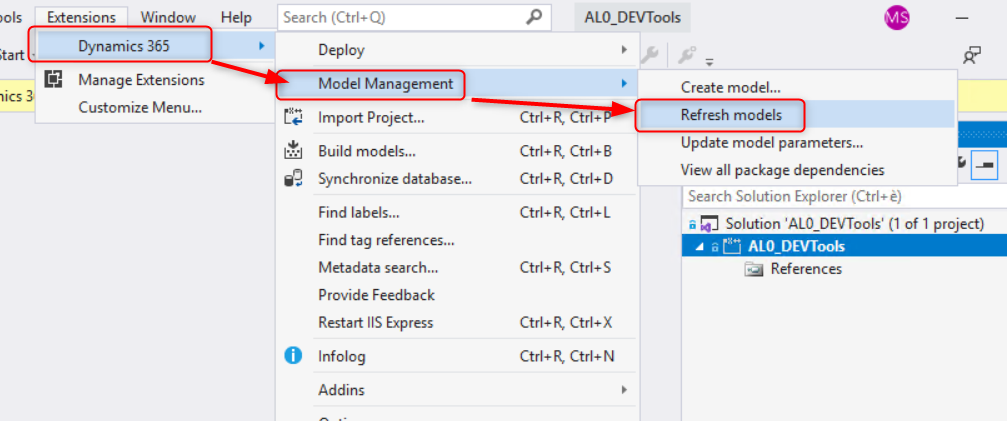Click the Addins submenu arrow
Screen dimensions: 1007x421
pyautogui.click(x=624, y=390)
